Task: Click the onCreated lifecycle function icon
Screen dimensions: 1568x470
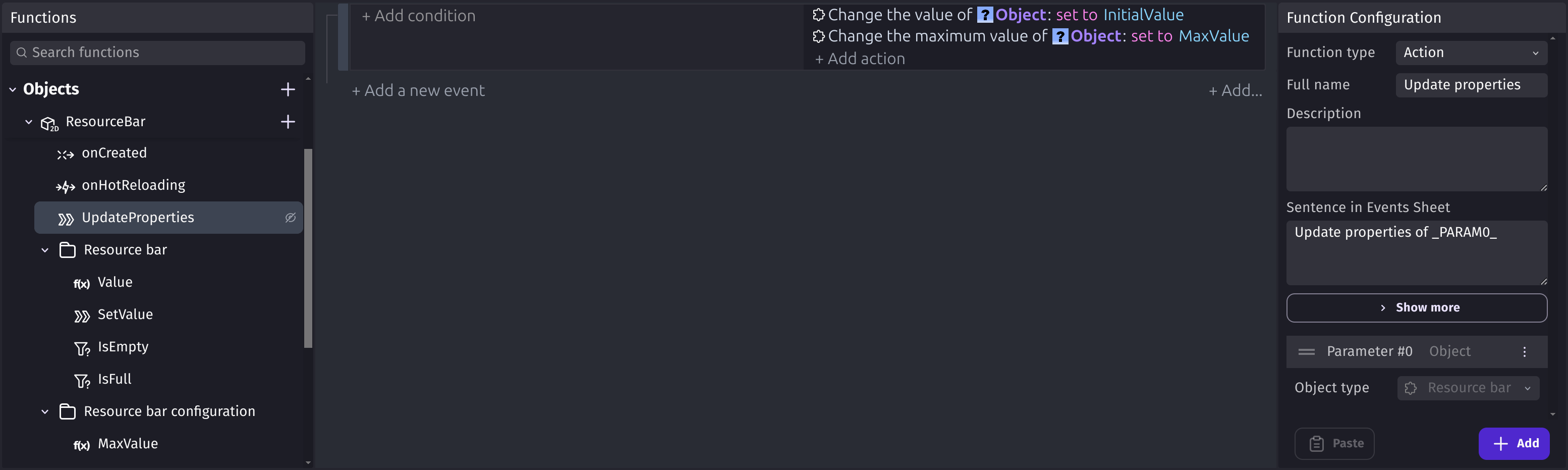Action: 65,154
